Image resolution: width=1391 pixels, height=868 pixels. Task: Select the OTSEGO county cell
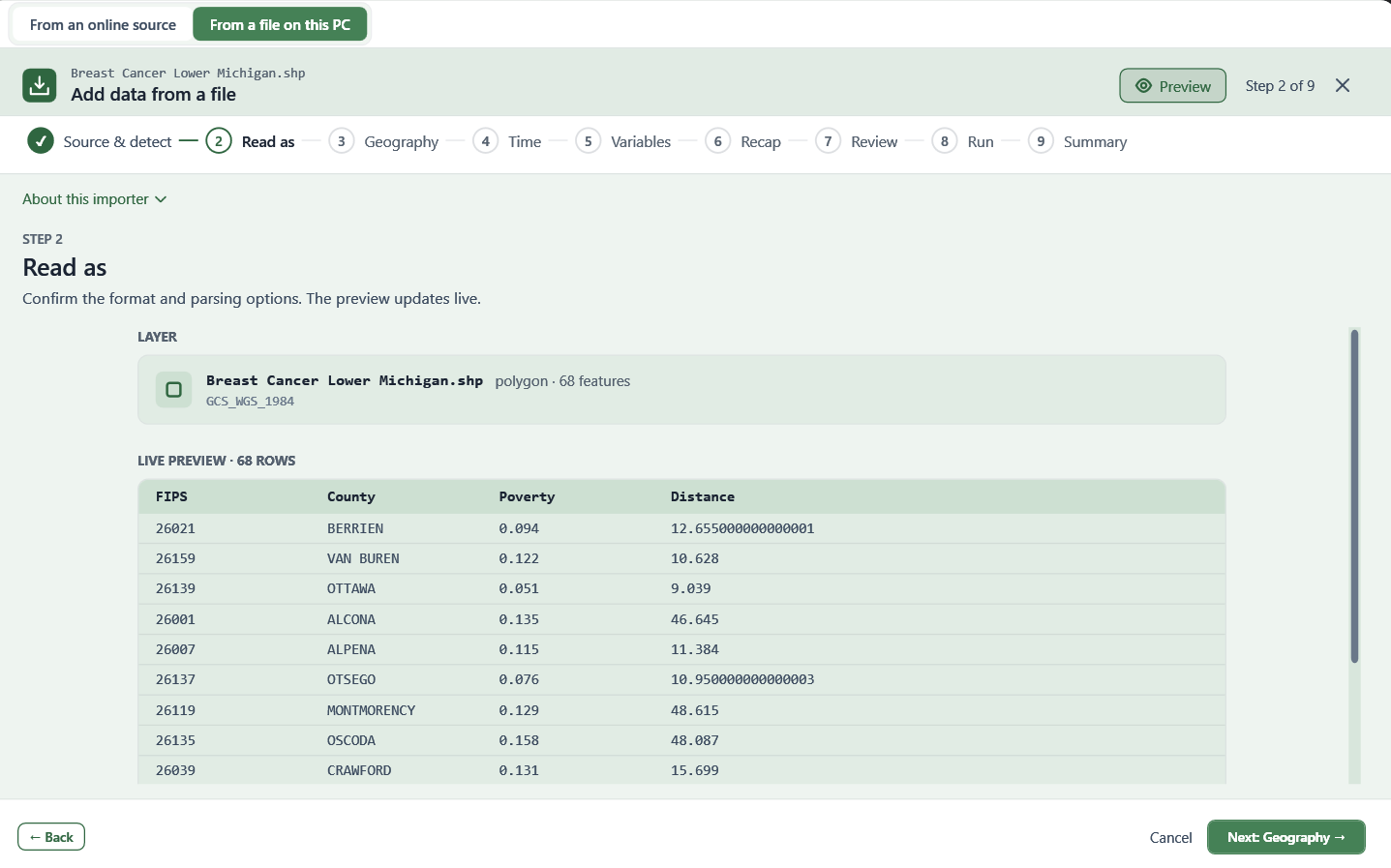pos(351,679)
